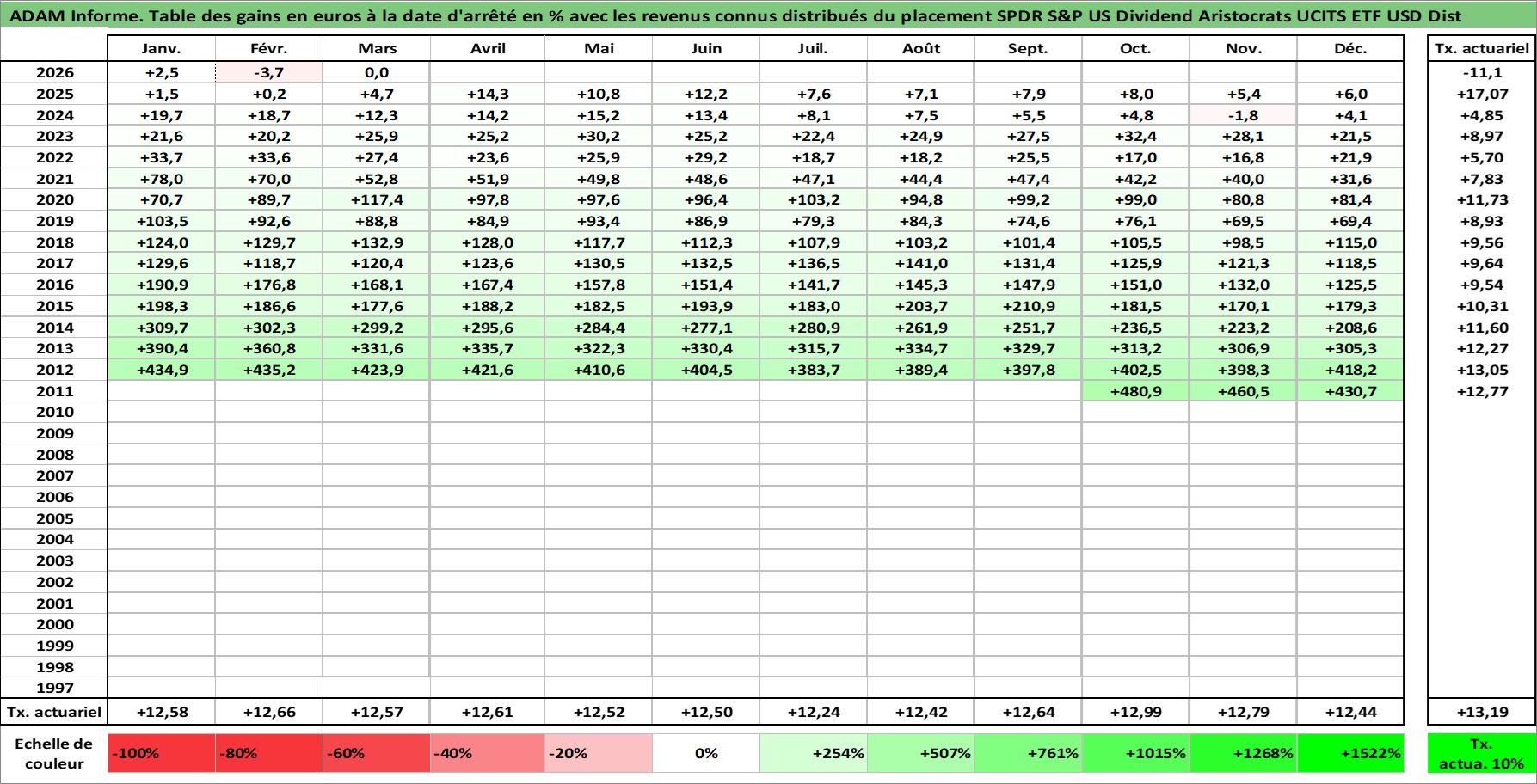The image size is (1537, 784).
Task: Click the +12,58 Janv. actuarial rate
Action: pyautogui.click(x=162, y=712)
